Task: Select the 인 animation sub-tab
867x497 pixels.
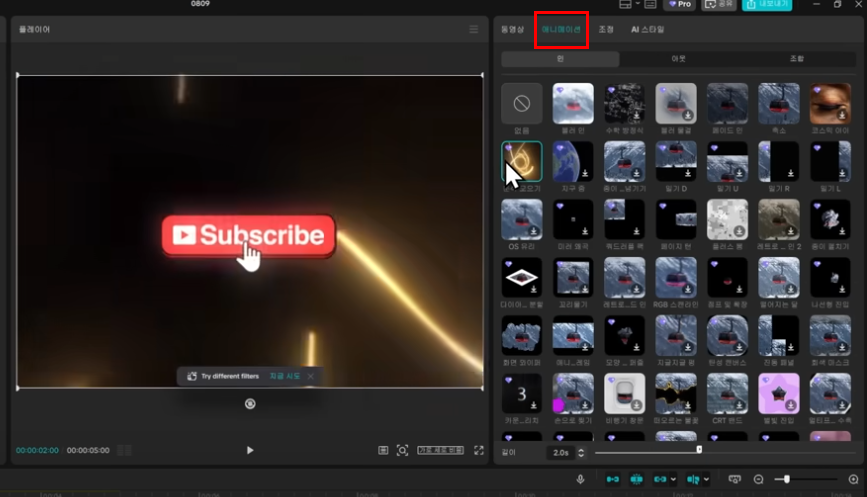Action: [560, 59]
